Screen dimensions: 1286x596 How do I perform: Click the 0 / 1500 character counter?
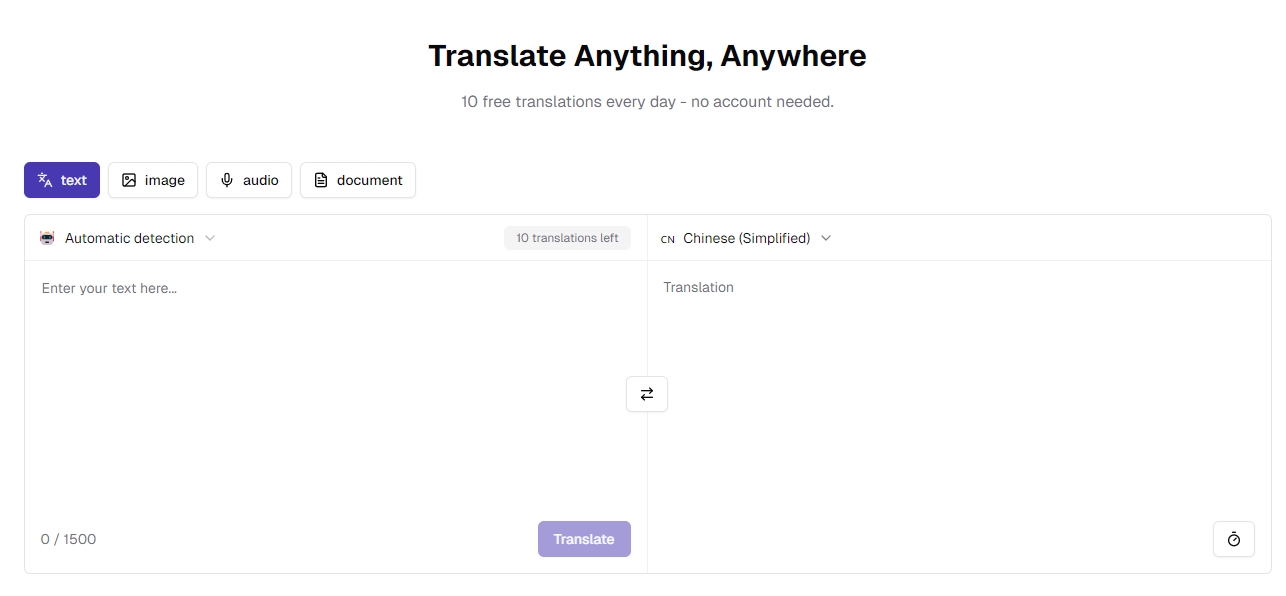pos(69,539)
